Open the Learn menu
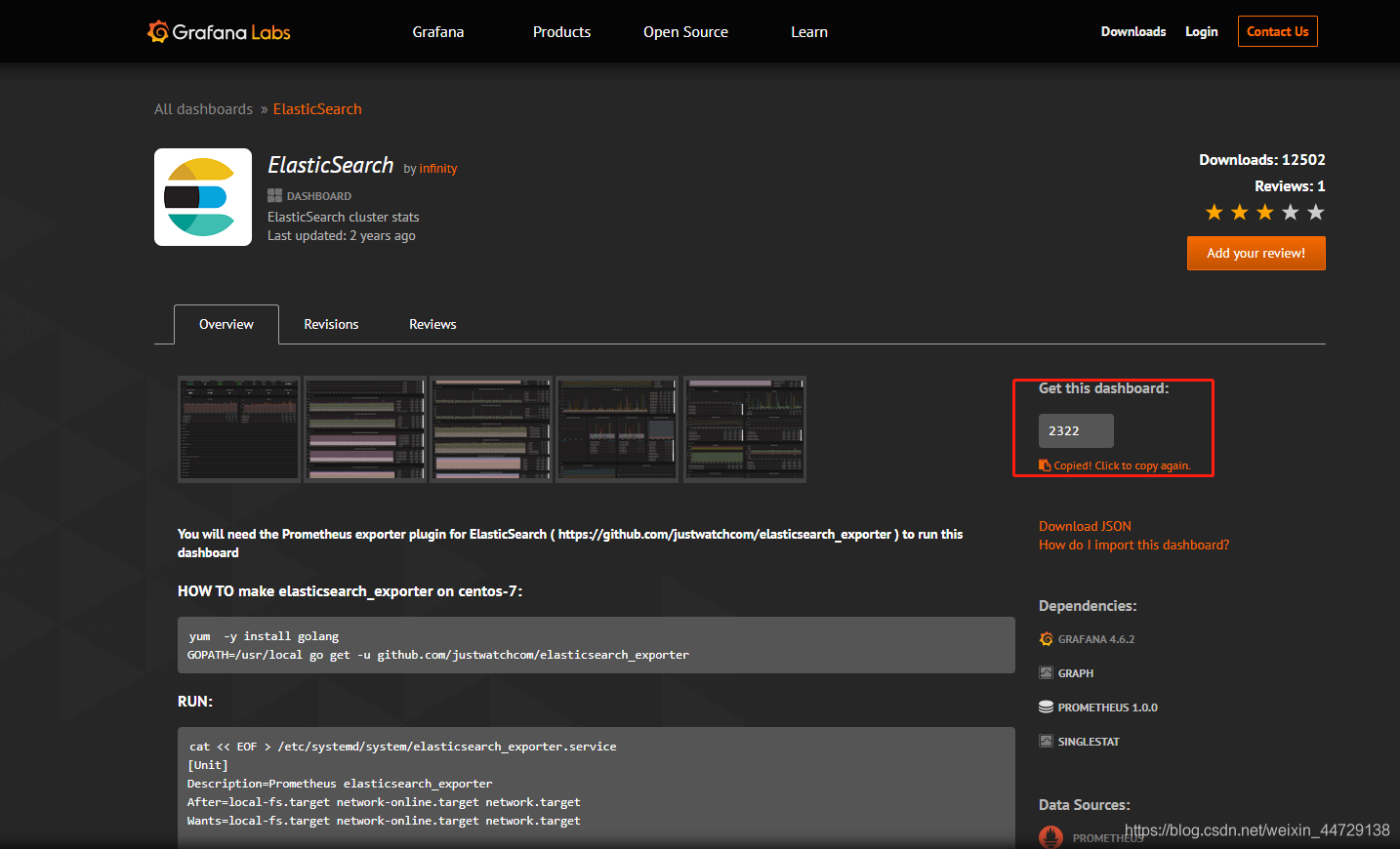 [809, 32]
